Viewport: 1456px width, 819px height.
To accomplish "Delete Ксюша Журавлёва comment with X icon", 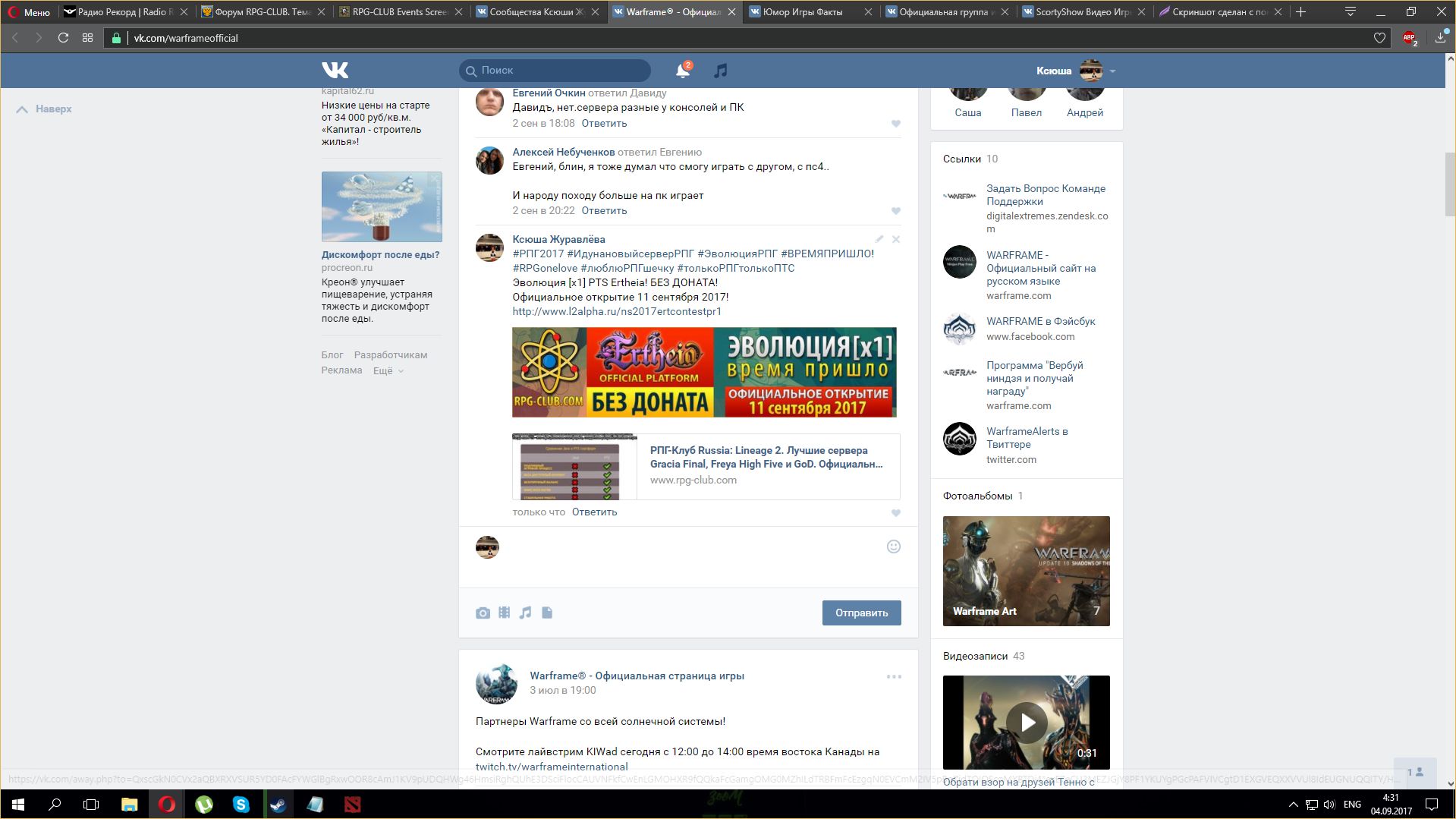I will click(x=896, y=239).
